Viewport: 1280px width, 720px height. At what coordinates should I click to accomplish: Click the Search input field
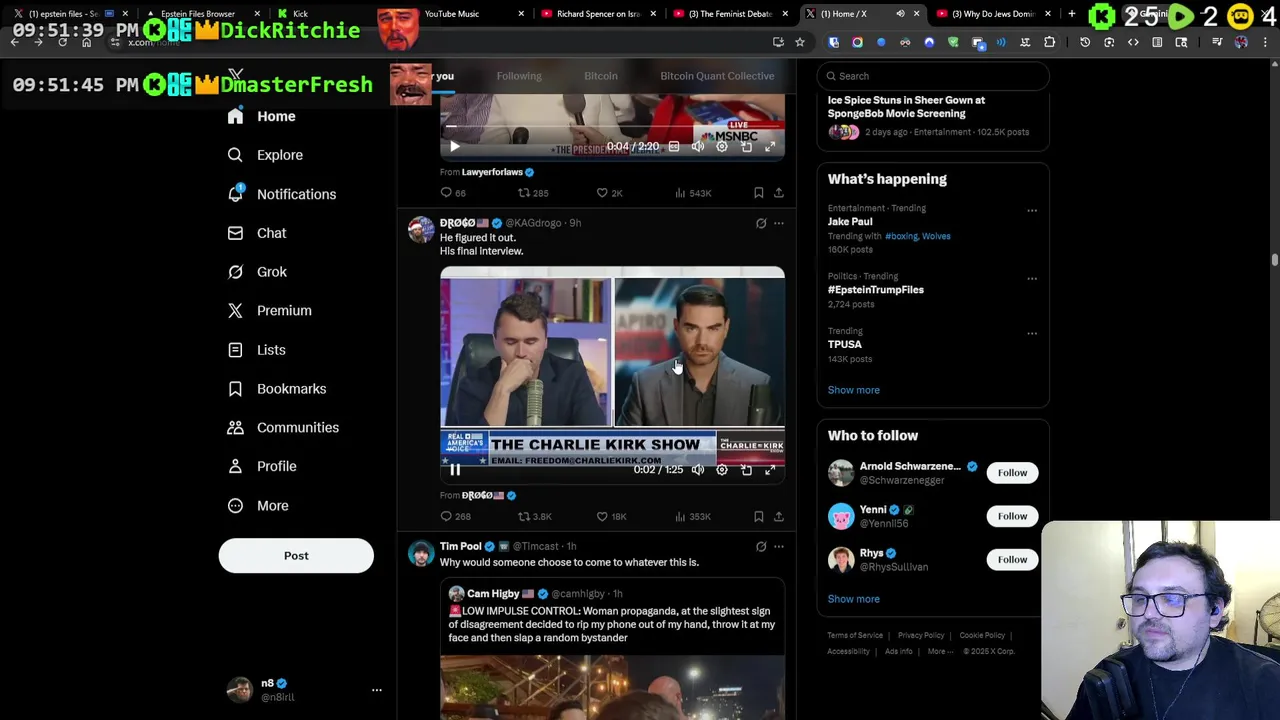coord(933,76)
